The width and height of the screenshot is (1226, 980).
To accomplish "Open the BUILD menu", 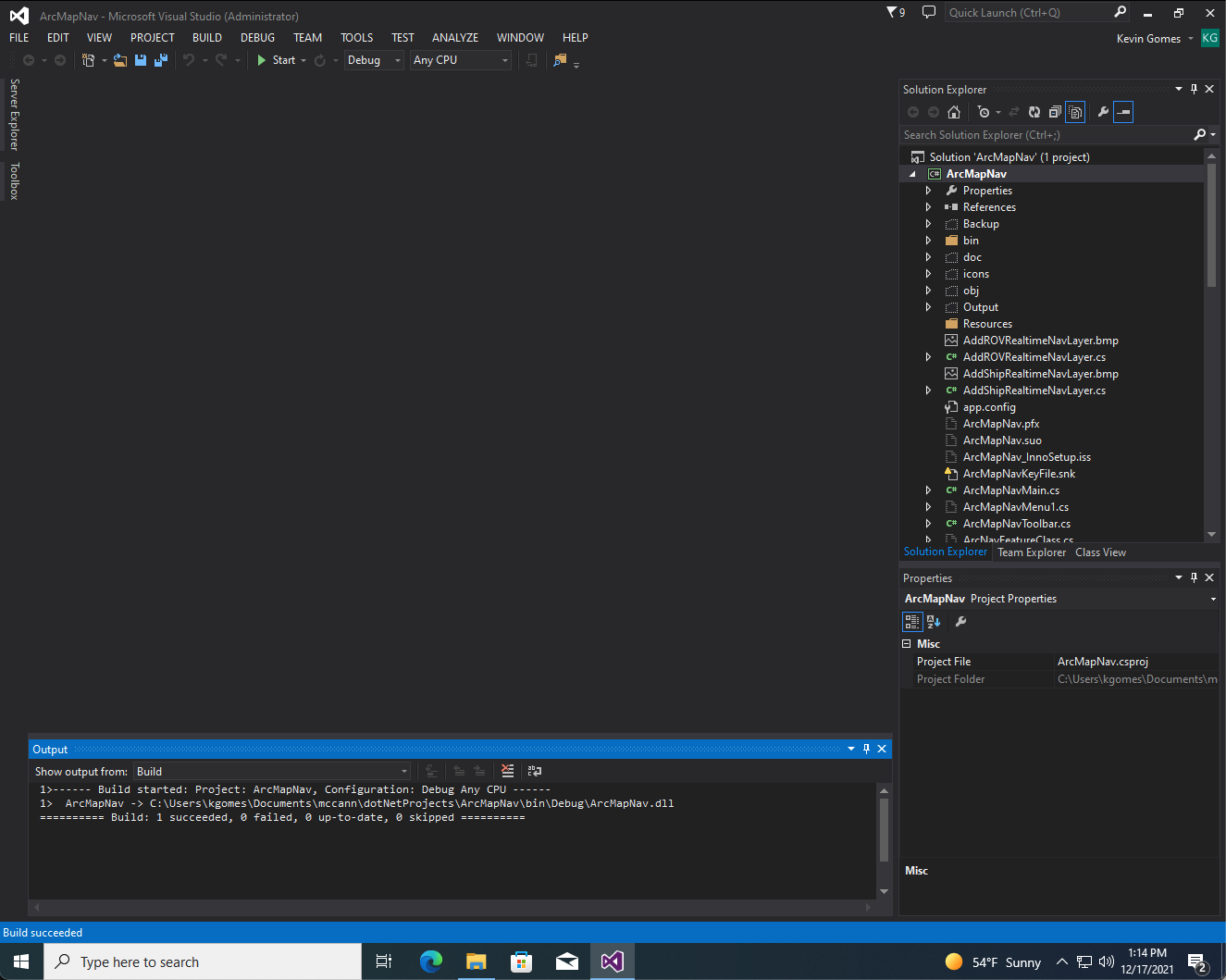I will click(x=207, y=38).
